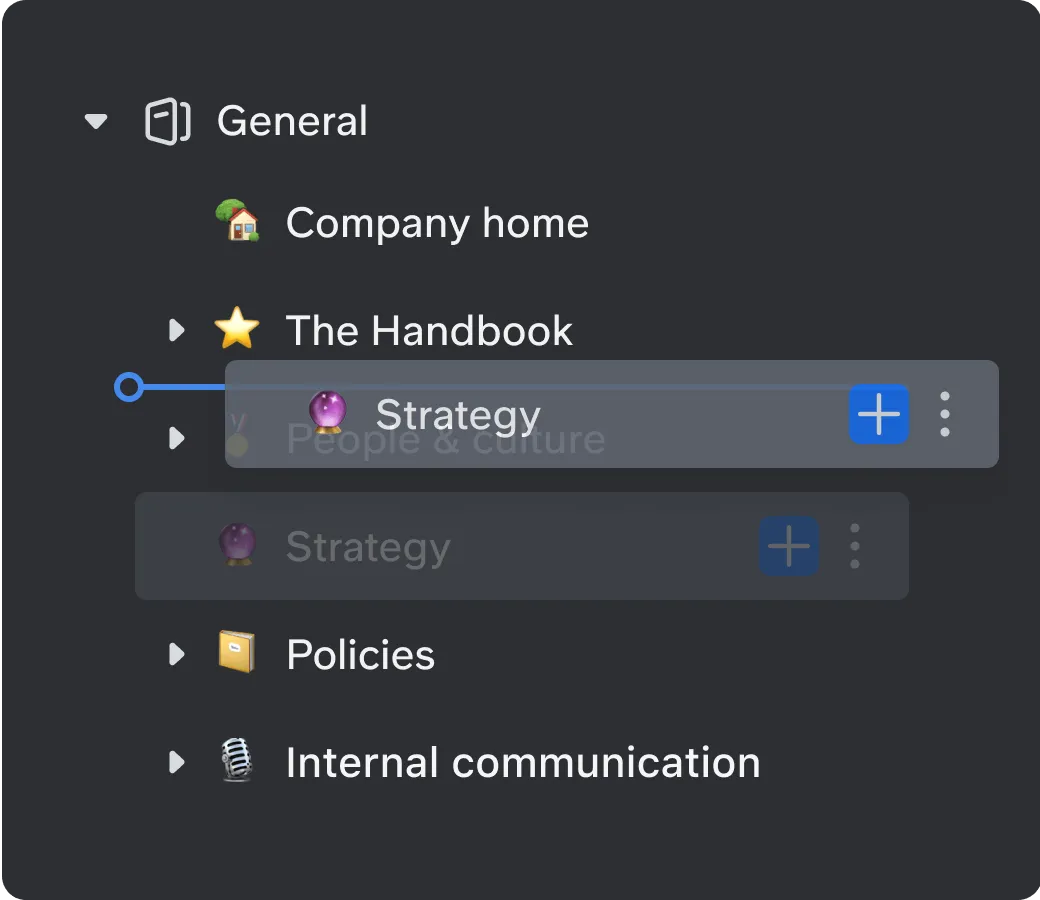Collapse the General section arrow
Screen dimensions: 1040x900
pyautogui.click(x=96, y=121)
